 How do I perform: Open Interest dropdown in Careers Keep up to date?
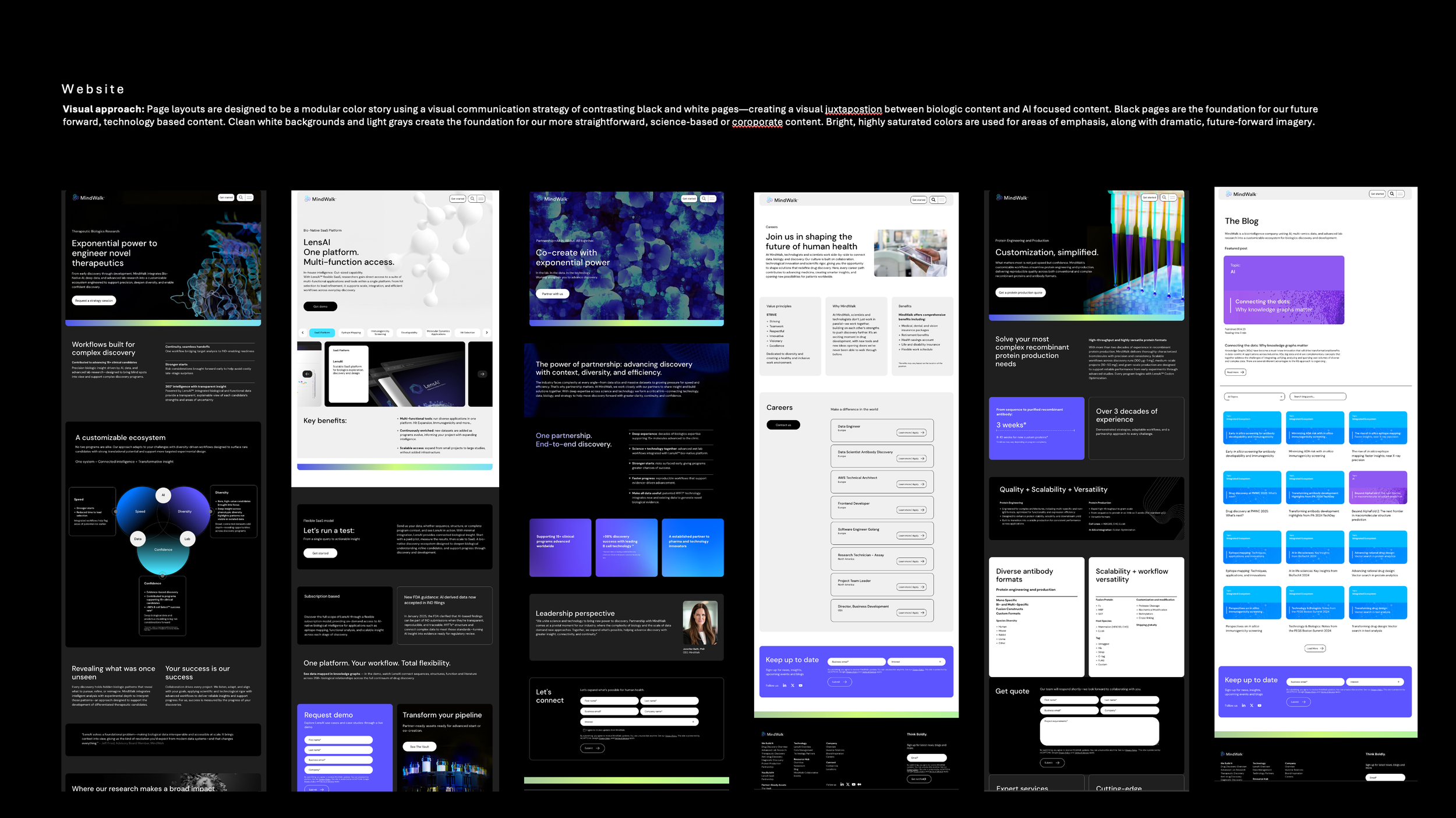point(917,662)
